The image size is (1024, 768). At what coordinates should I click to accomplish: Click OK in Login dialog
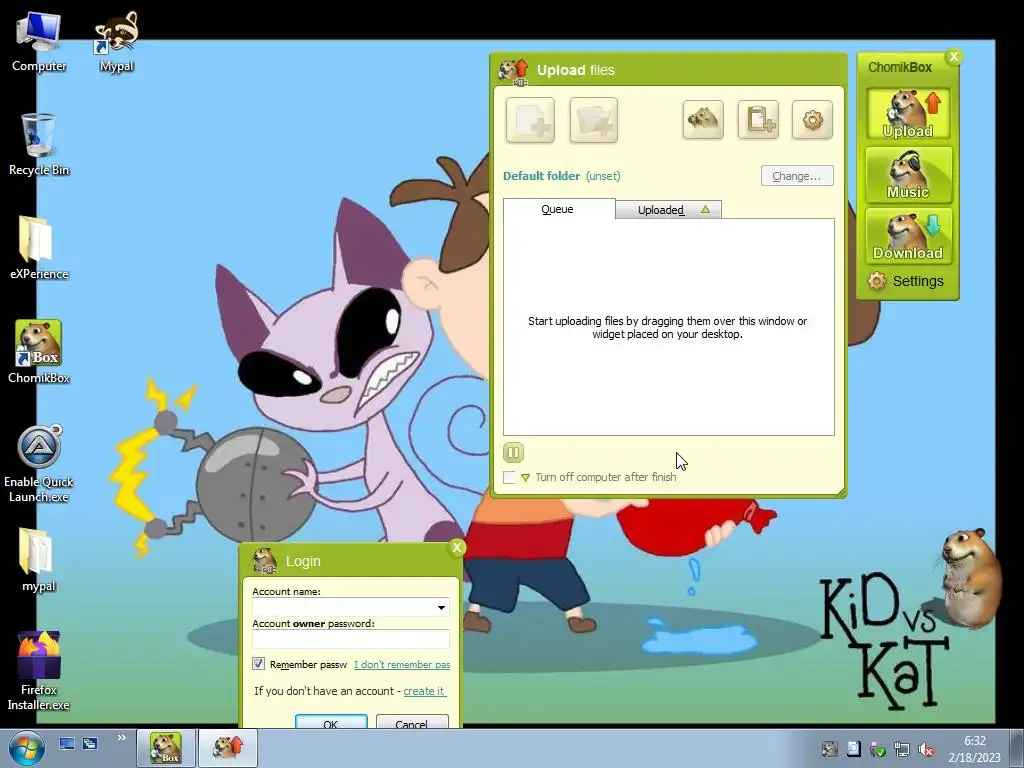coord(331,722)
